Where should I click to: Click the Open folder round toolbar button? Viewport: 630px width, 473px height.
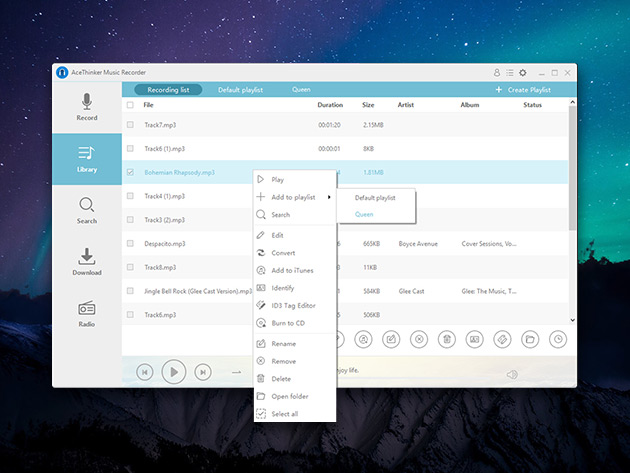(x=530, y=339)
